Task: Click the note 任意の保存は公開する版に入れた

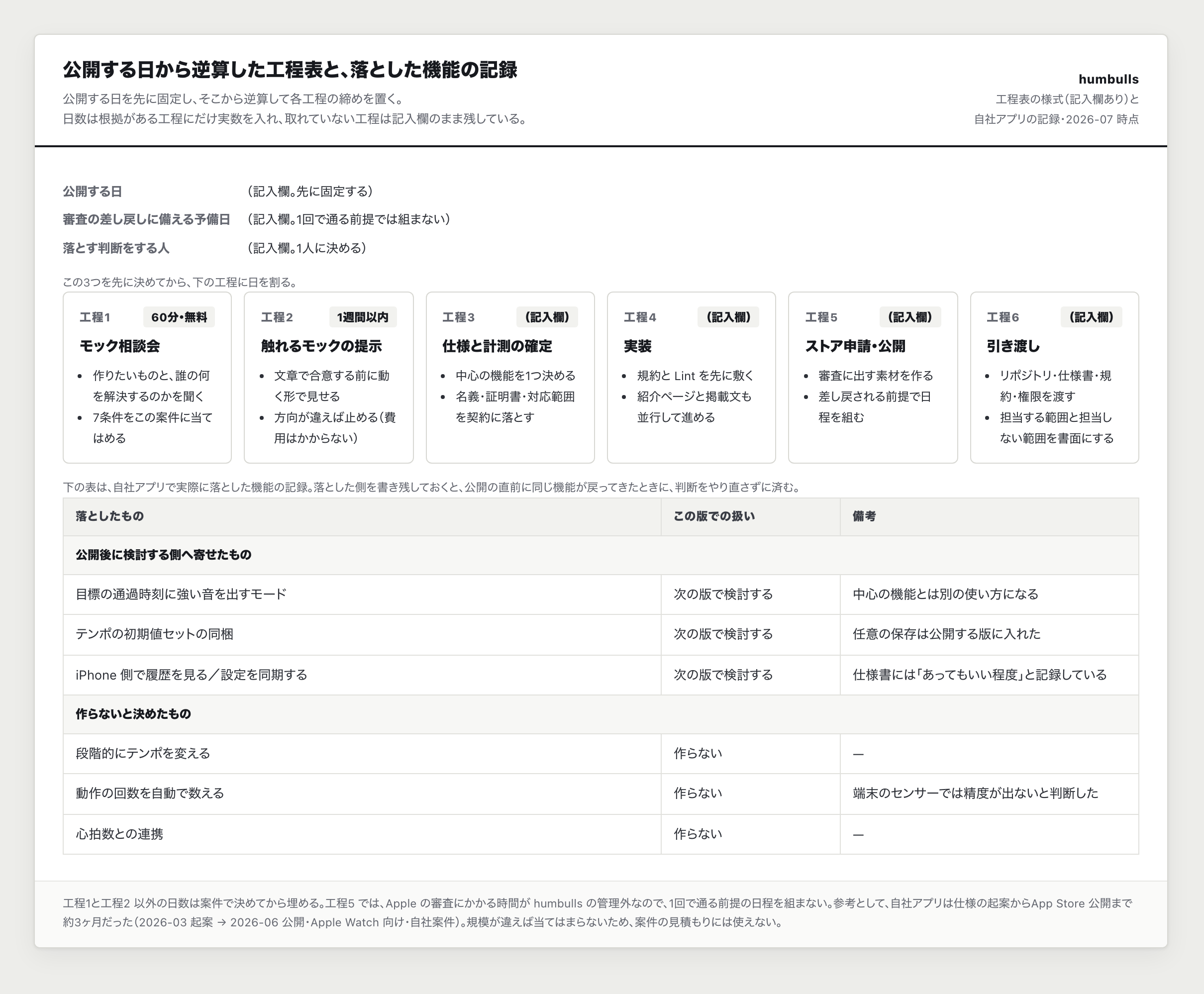Action: tap(946, 634)
